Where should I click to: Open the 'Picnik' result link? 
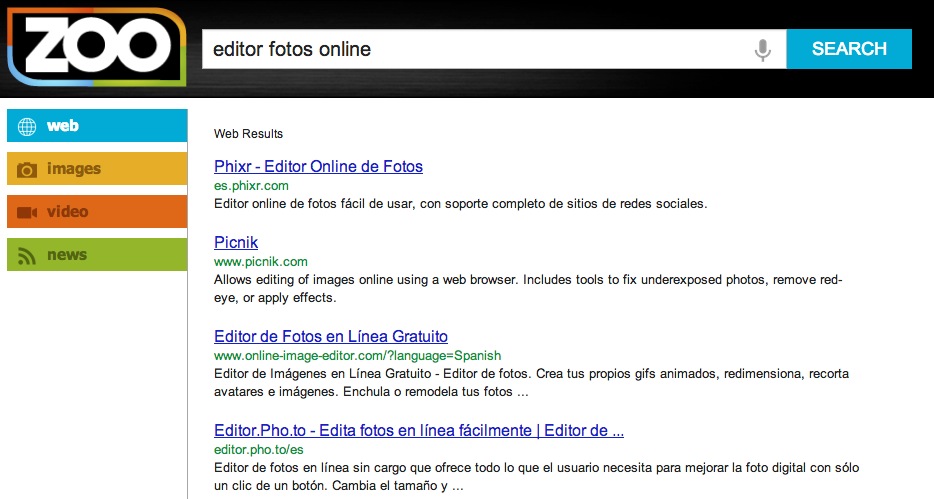(x=236, y=242)
